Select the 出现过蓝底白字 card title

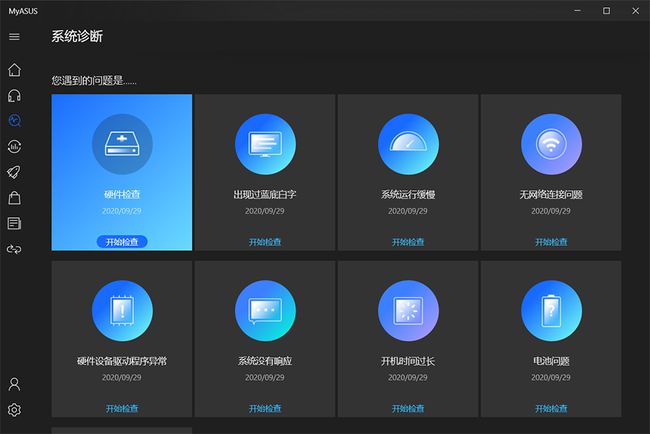[x=265, y=194]
